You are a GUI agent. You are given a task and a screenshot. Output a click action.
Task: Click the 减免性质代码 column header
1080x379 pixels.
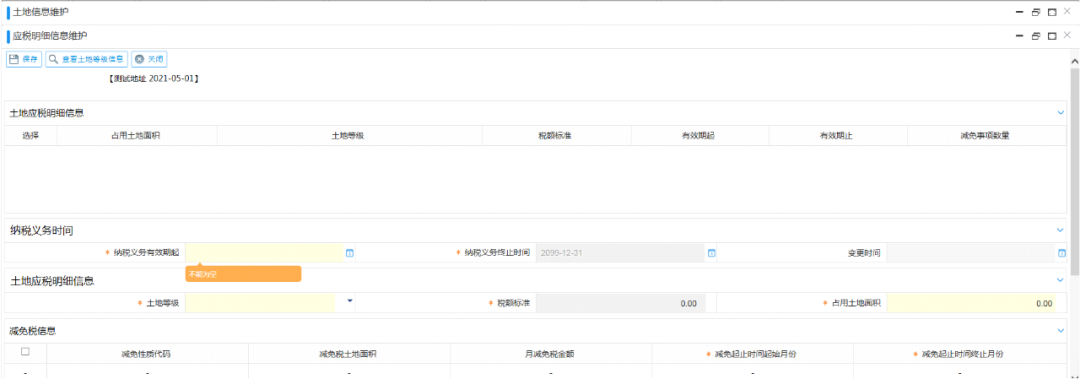147,354
